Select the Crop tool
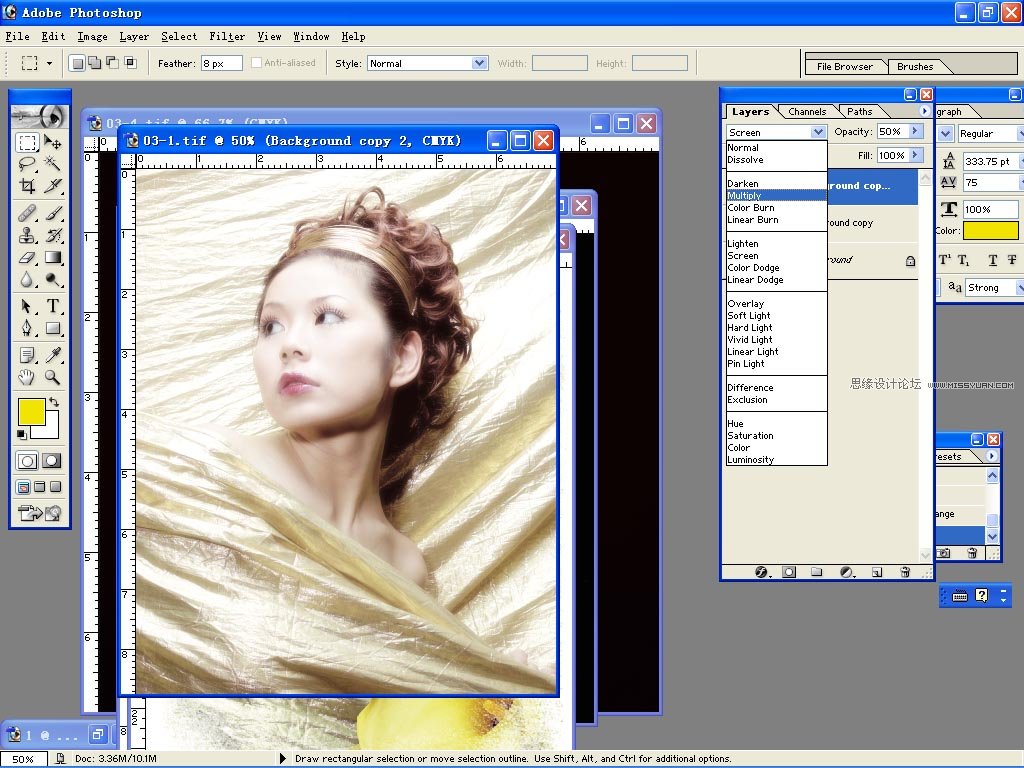The height and width of the screenshot is (768, 1024). [x=27, y=186]
